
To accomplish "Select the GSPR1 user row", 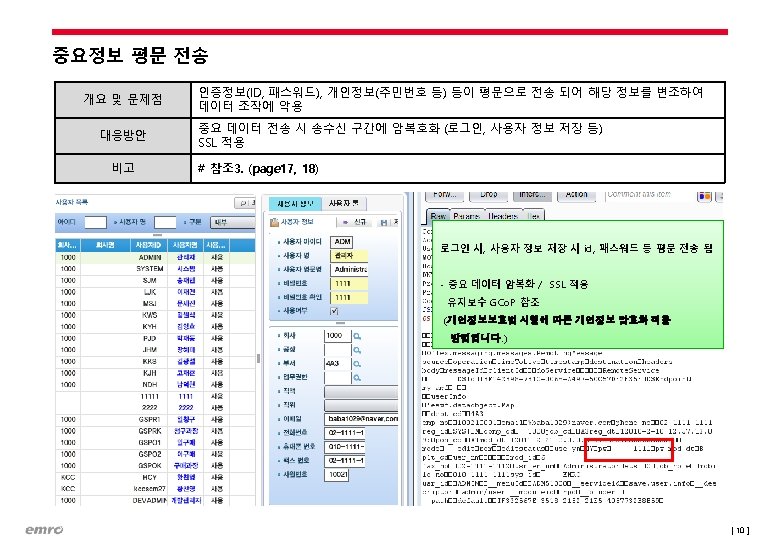I will pos(155,420).
